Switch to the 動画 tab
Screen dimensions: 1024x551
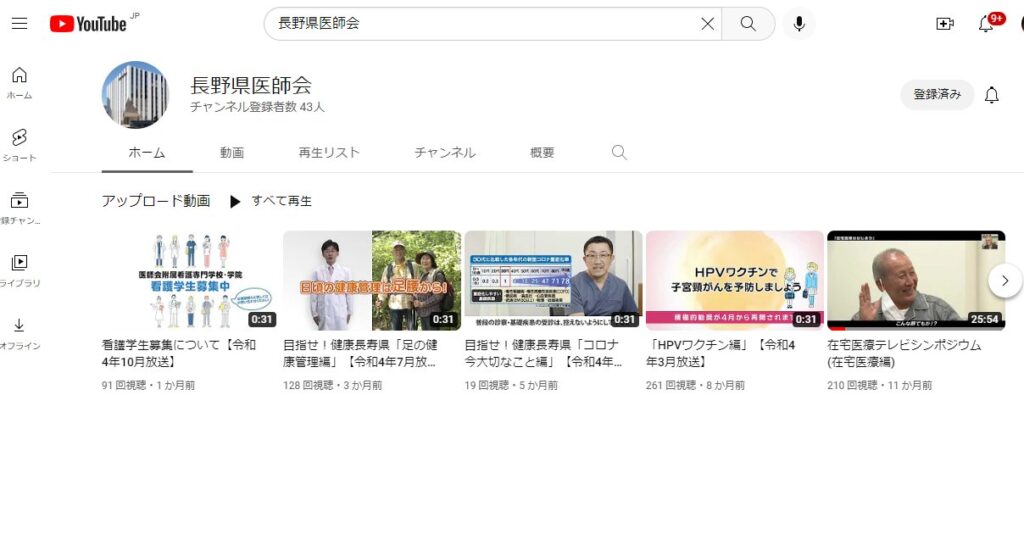[232, 153]
